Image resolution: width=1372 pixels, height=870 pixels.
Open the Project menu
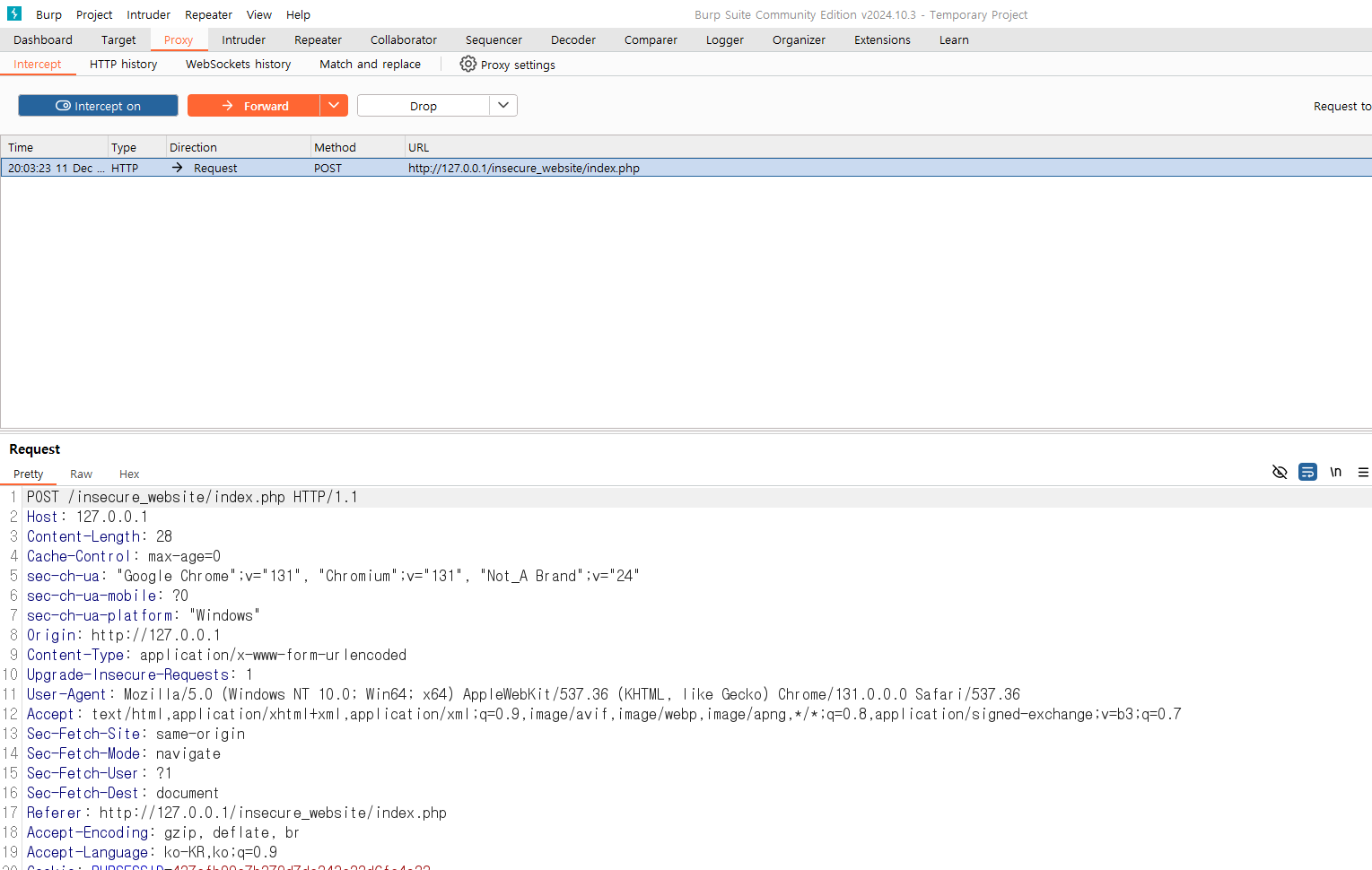94,14
